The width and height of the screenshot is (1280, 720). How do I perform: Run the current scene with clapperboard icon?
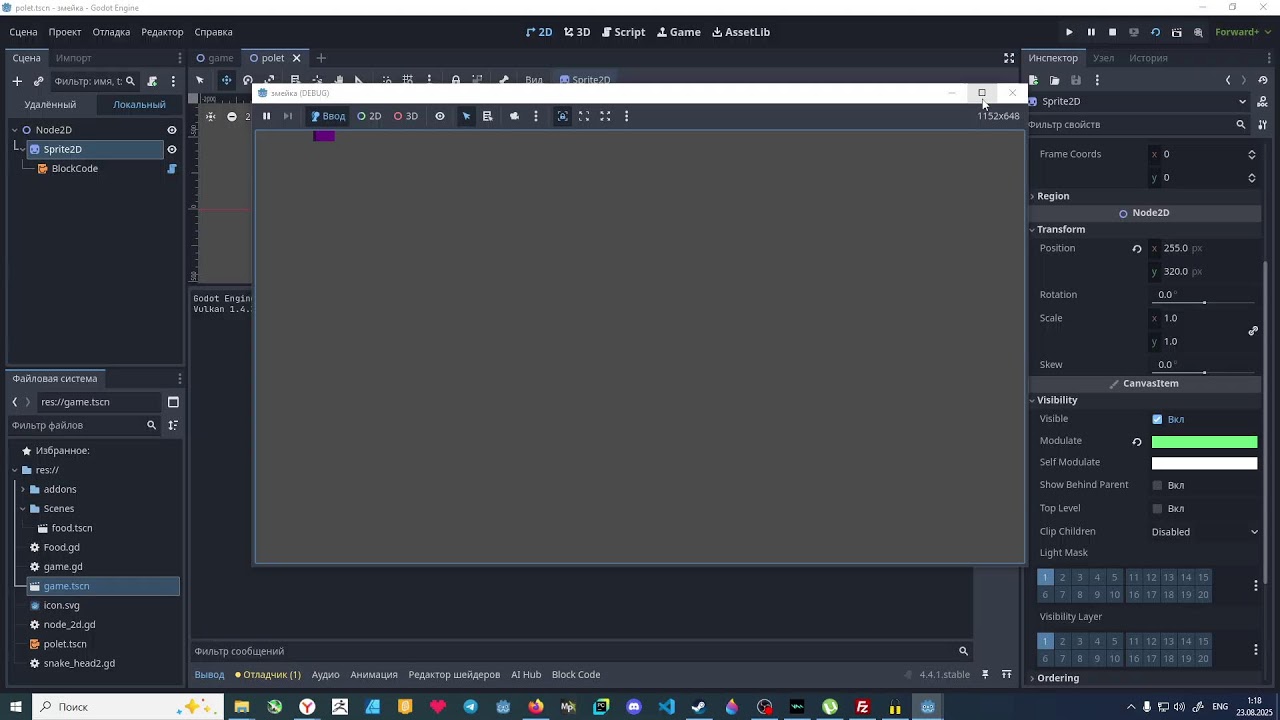[x=1176, y=32]
